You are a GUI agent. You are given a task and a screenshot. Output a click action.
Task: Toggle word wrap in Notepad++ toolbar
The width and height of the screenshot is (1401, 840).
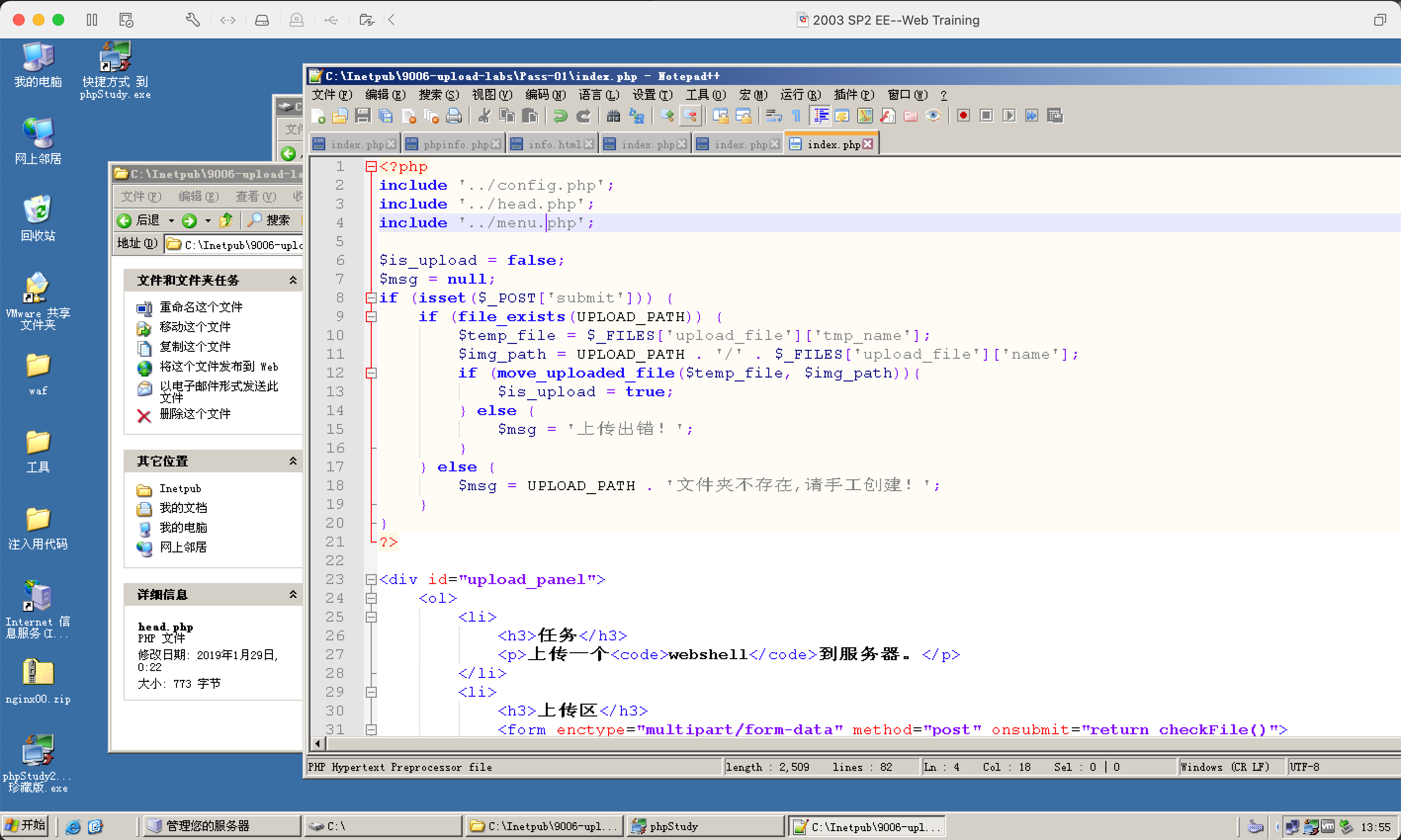pos(774,116)
